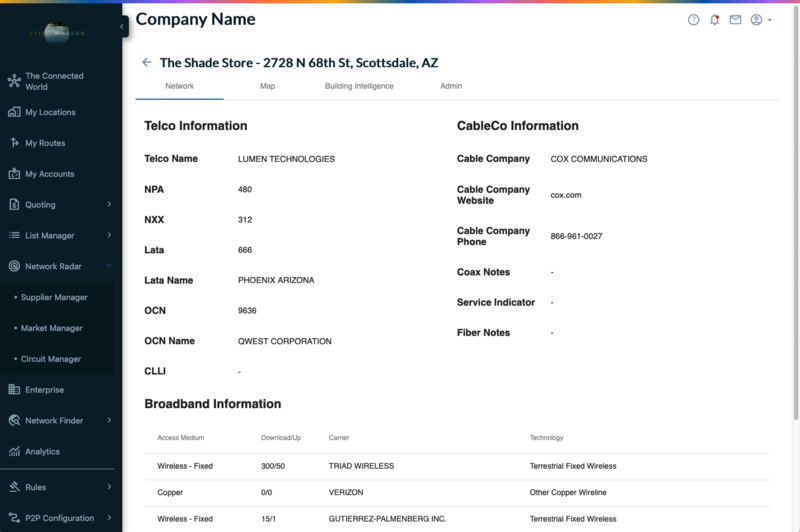Click the cox.com website link
Image resolution: width=800 pixels, height=532 pixels.
click(x=565, y=195)
